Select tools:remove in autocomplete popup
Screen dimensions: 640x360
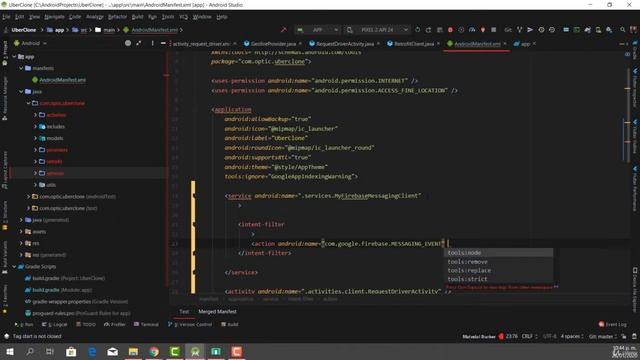498,262
